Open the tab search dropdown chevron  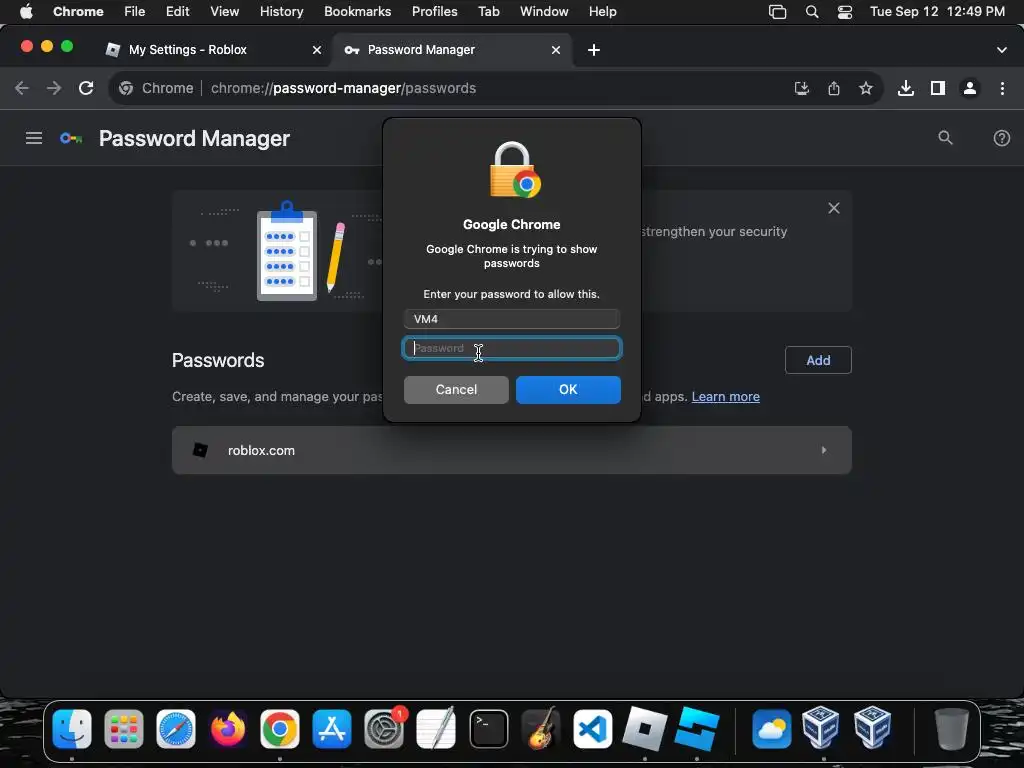click(x=1001, y=50)
